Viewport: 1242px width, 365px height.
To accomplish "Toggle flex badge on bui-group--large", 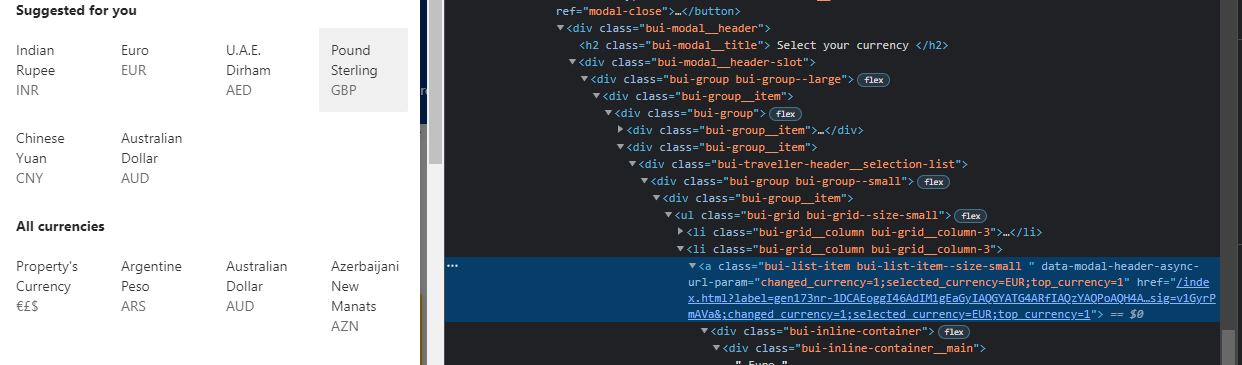I will [x=874, y=79].
